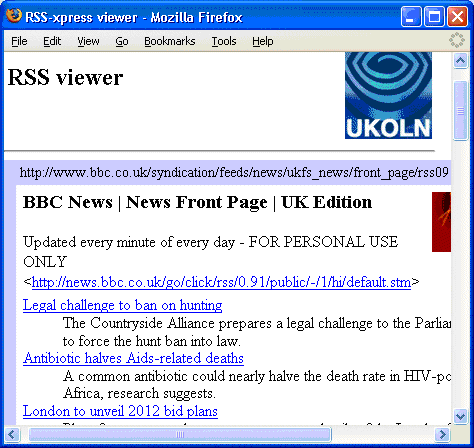
Task: Open 'Antibiotic halves Aids-related deaths' story
Action: 133,358
